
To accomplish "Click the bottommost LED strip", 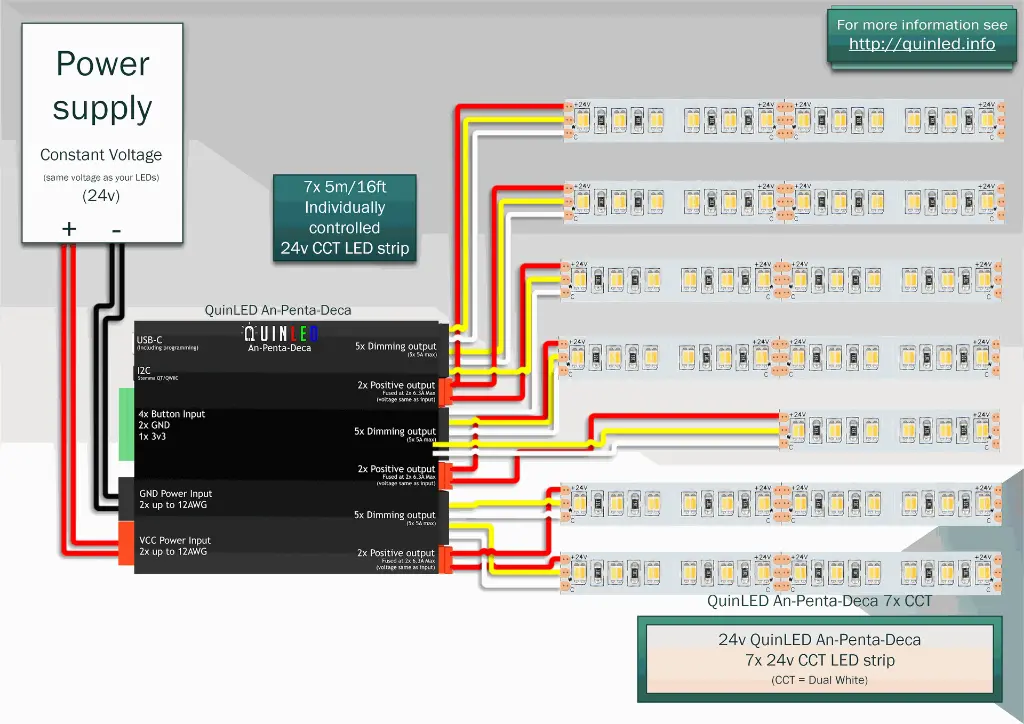I will (780, 572).
